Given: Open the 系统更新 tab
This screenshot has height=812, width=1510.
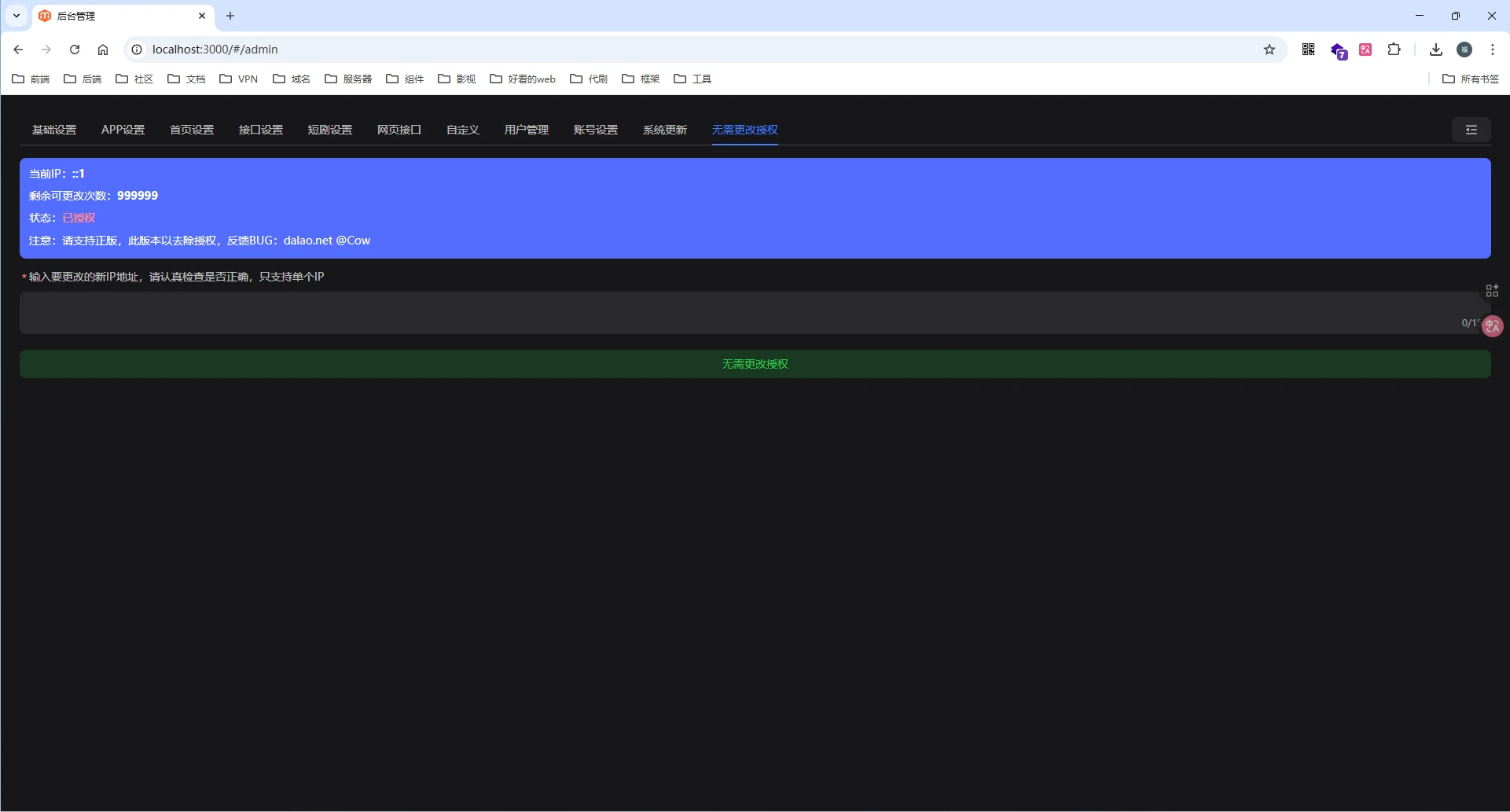Looking at the screenshot, I should [664, 130].
